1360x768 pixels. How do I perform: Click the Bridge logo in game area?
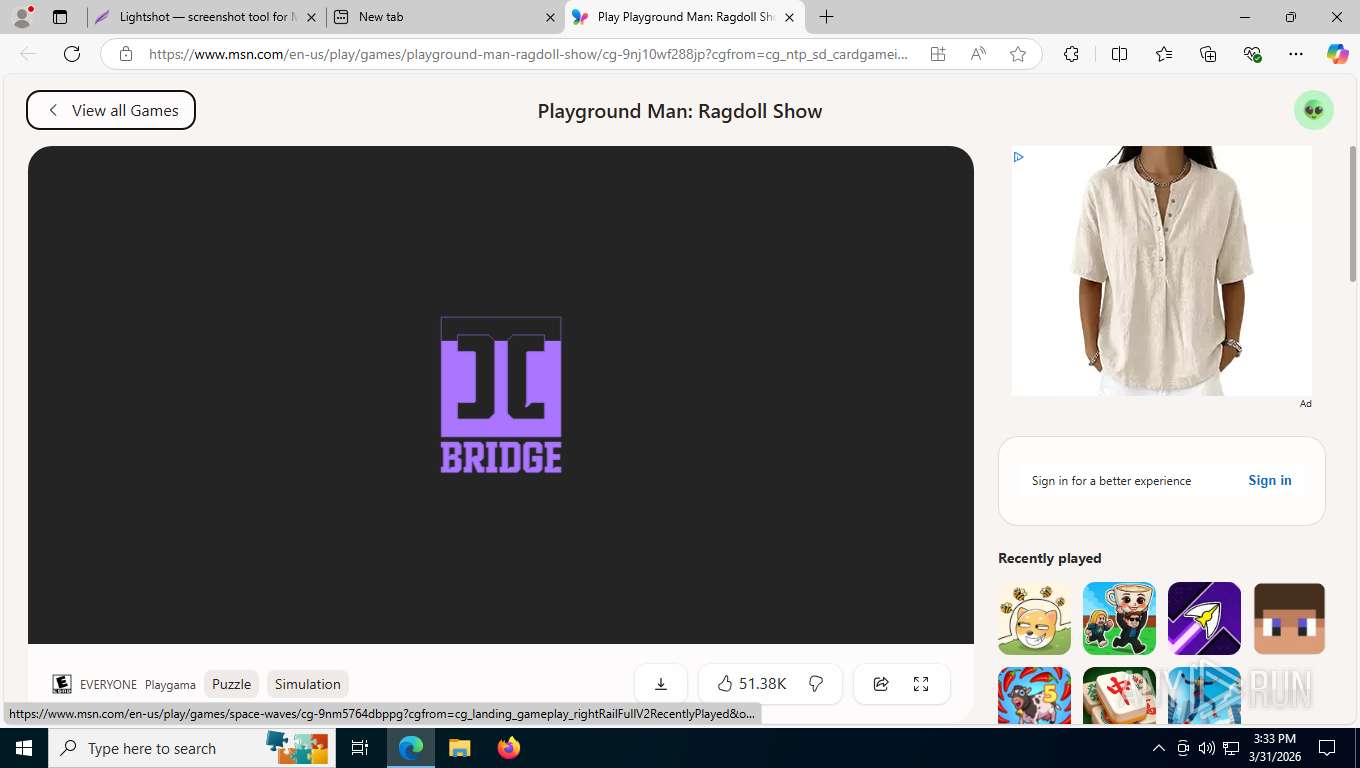tap(501, 395)
